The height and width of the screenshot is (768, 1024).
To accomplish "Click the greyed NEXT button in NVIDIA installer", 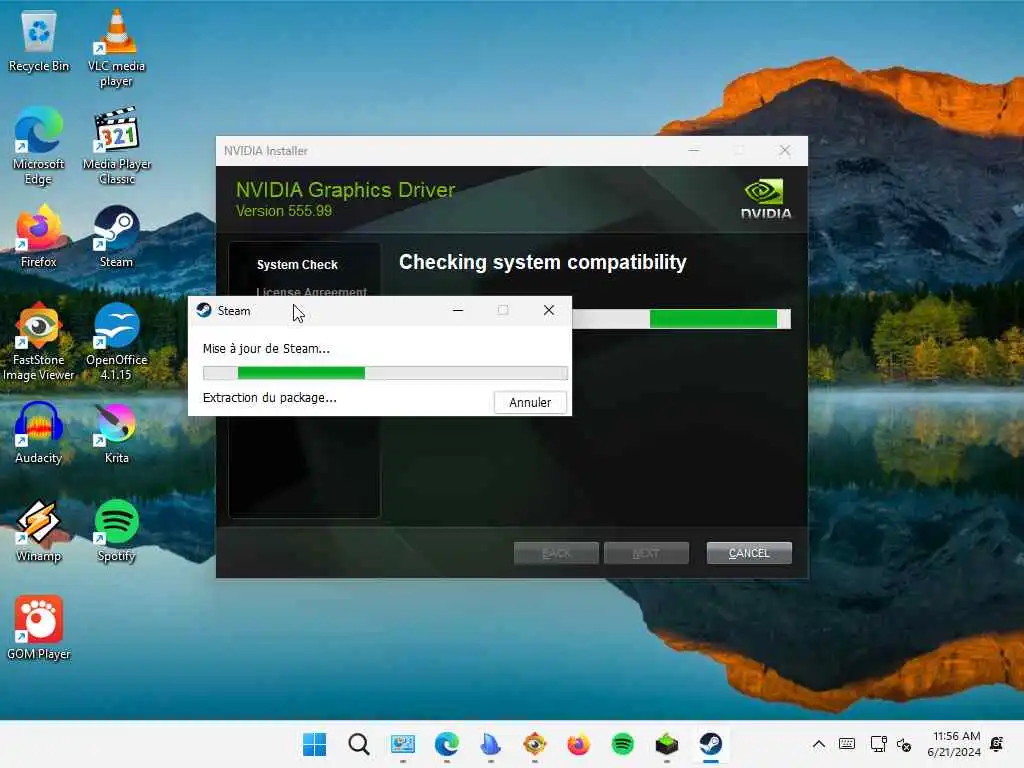I will coord(646,553).
